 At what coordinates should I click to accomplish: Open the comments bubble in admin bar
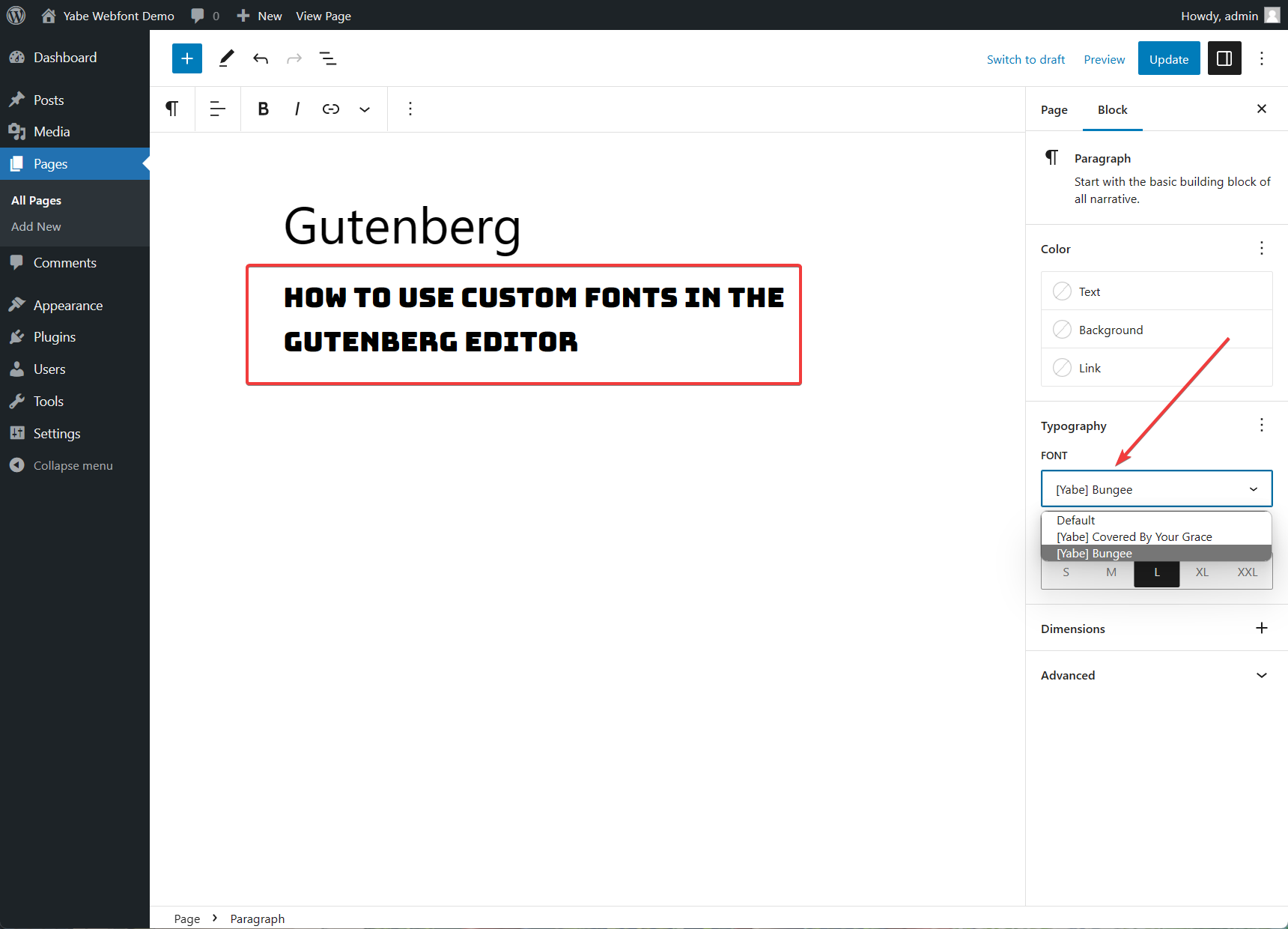coord(198,16)
